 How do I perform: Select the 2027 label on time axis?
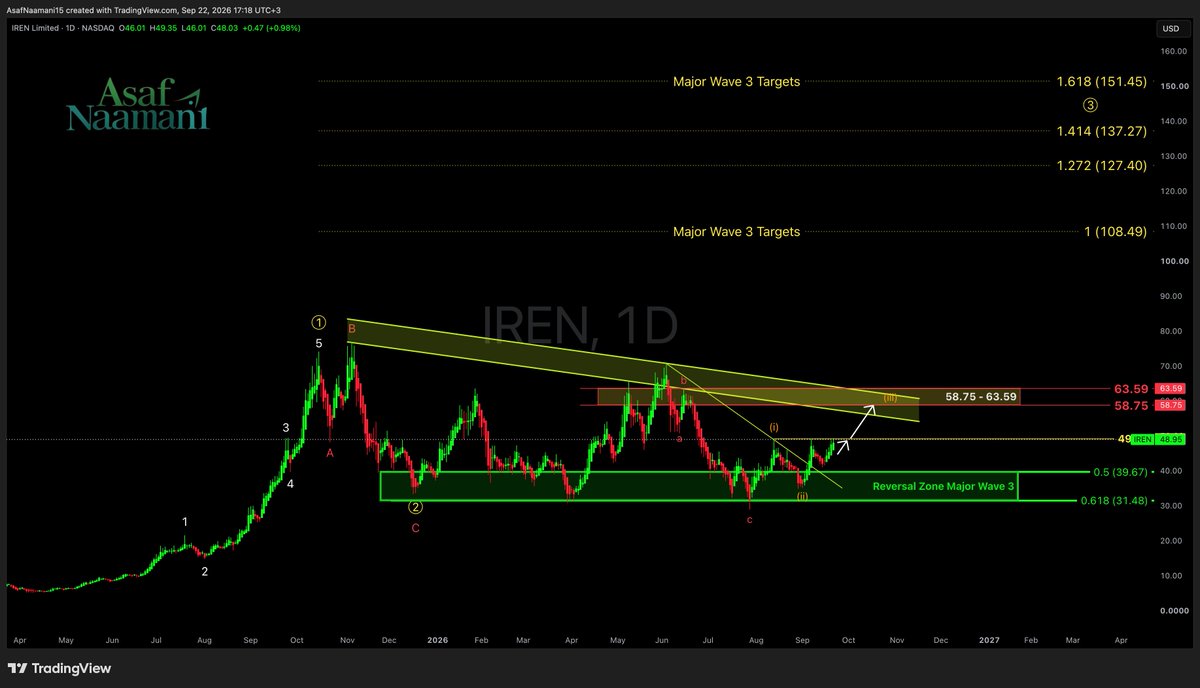989,639
